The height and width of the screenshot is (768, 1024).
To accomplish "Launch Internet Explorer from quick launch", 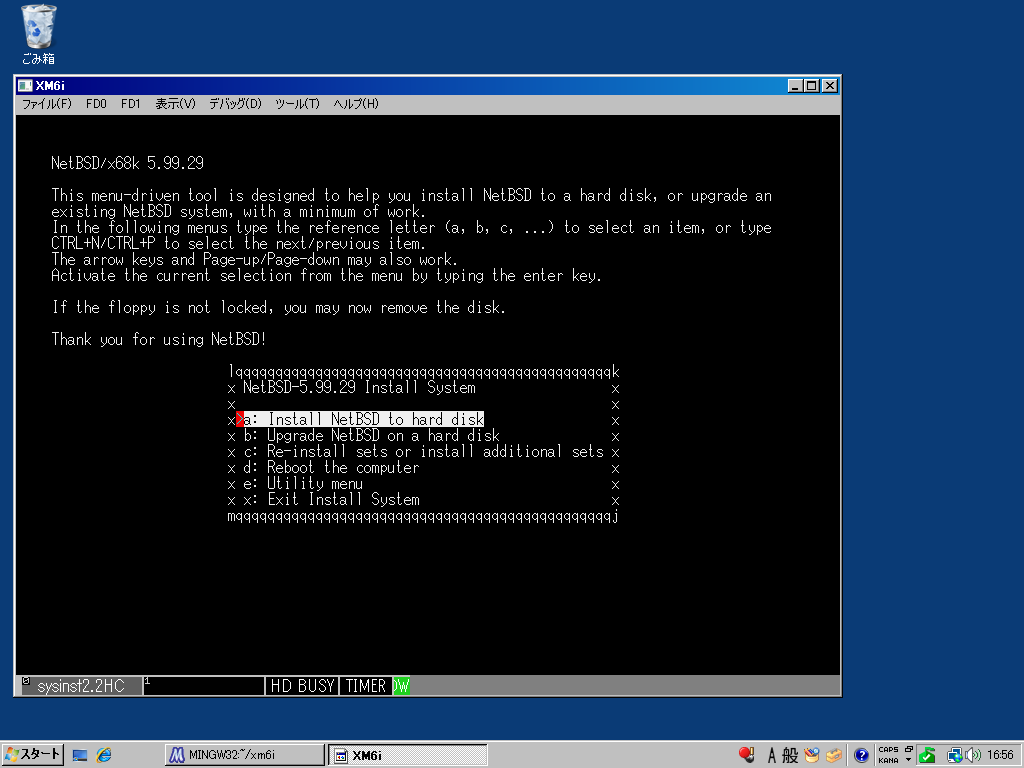I will pos(104,756).
